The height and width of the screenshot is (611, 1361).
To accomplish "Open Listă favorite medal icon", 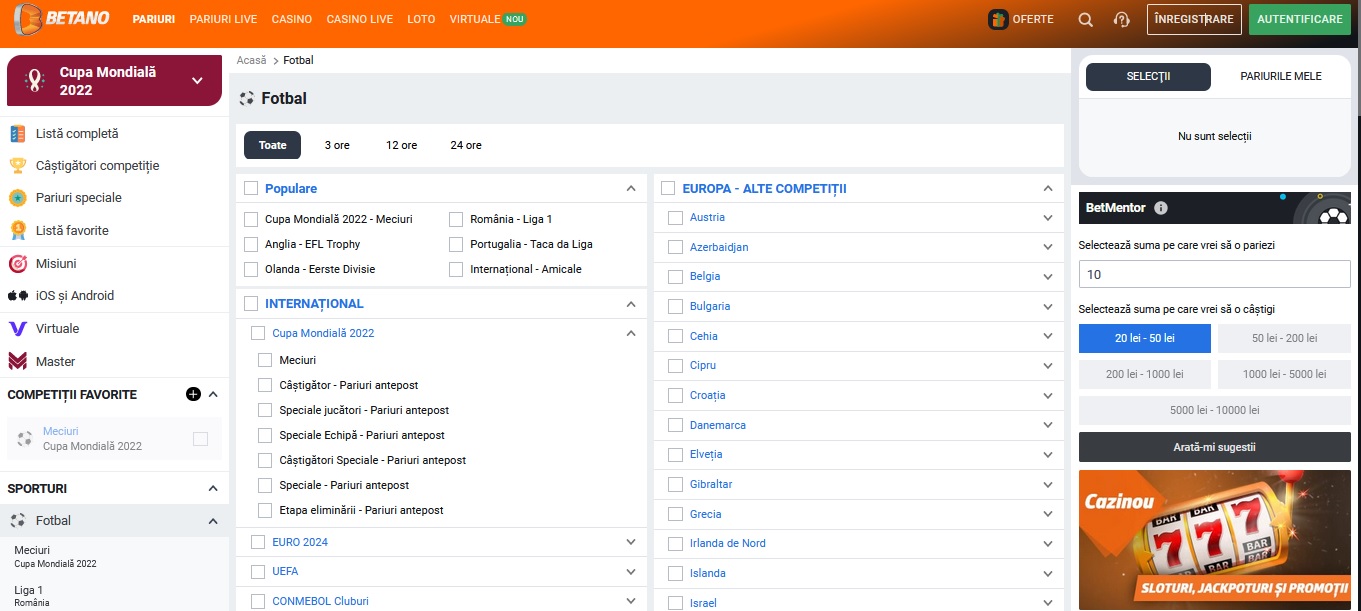I will coord(17,230).
